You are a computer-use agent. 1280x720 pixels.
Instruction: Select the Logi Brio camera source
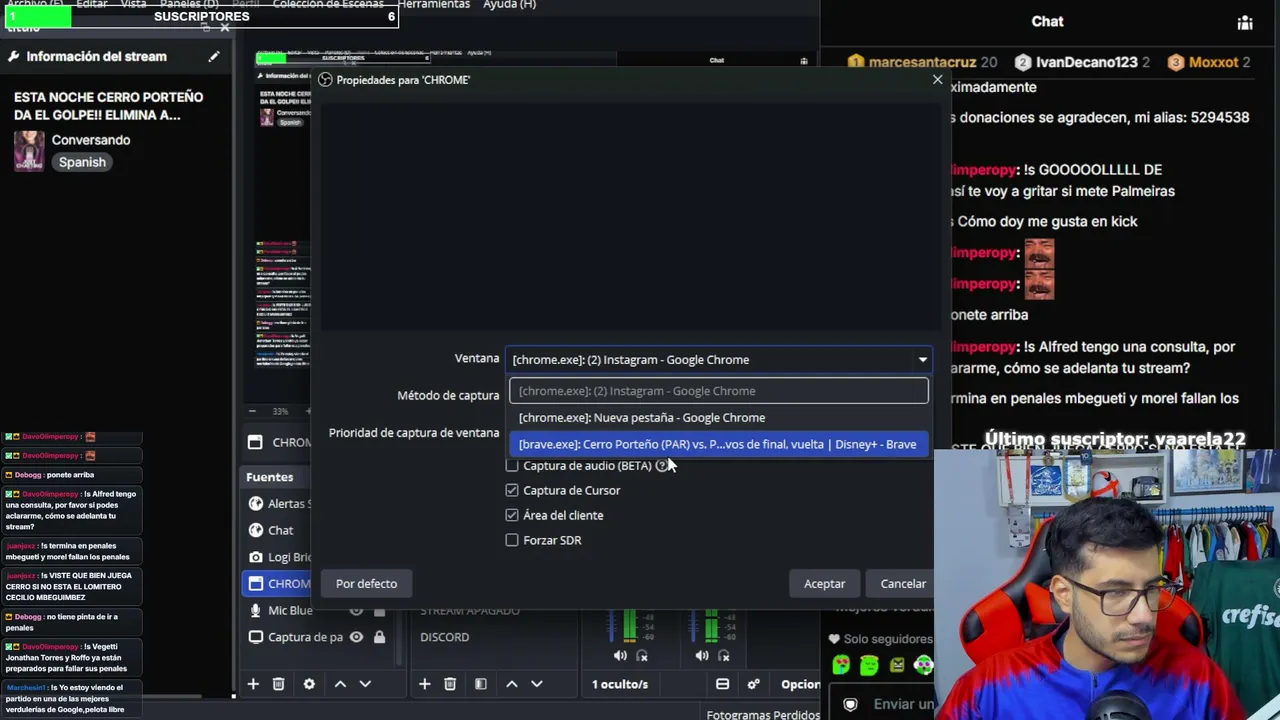279,557
